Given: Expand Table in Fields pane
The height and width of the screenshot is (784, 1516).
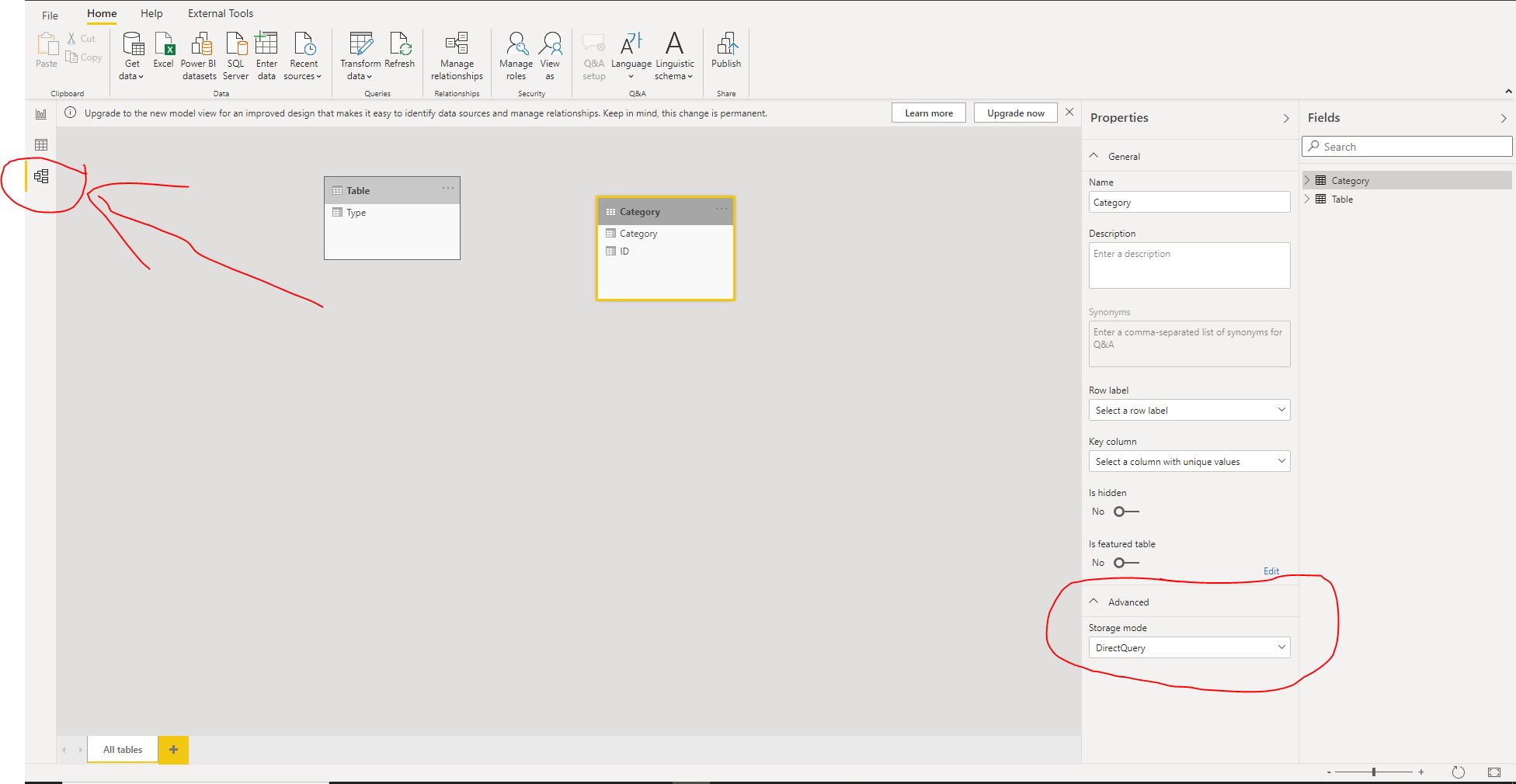Looking at the screenshot, I should coord(1307,199).
